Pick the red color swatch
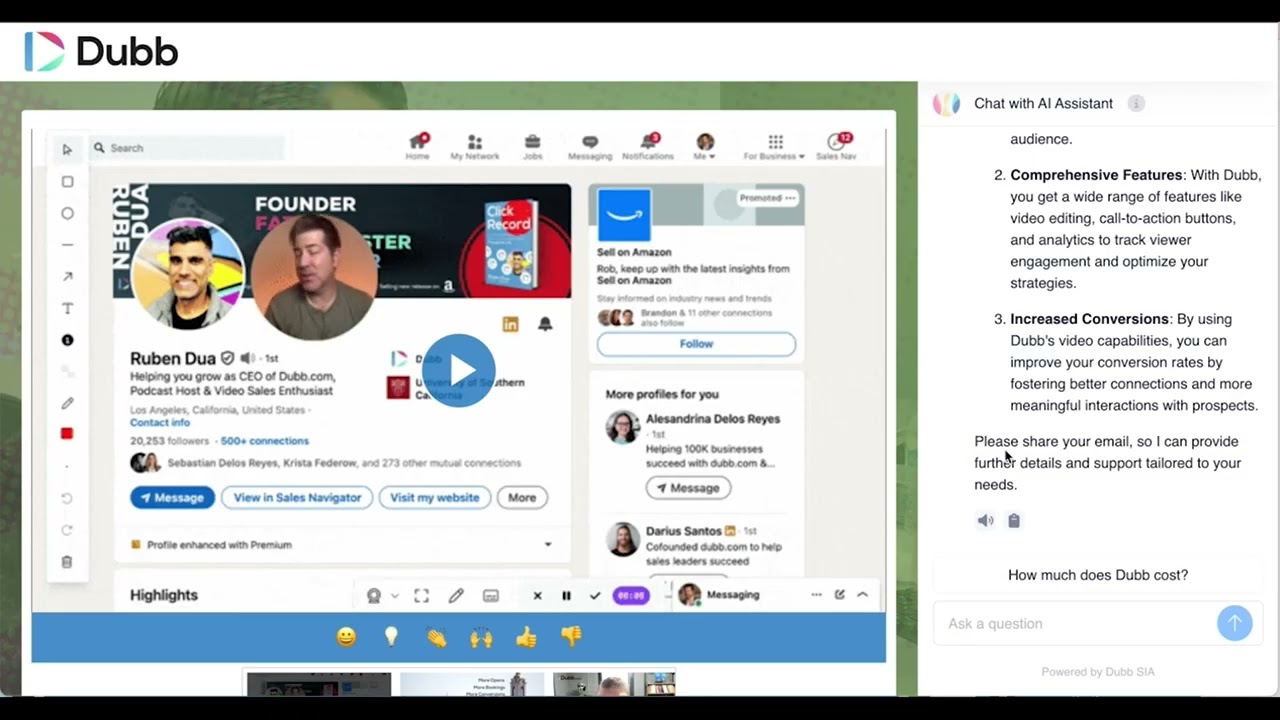 pyautogui.click(x=67, y=434)
